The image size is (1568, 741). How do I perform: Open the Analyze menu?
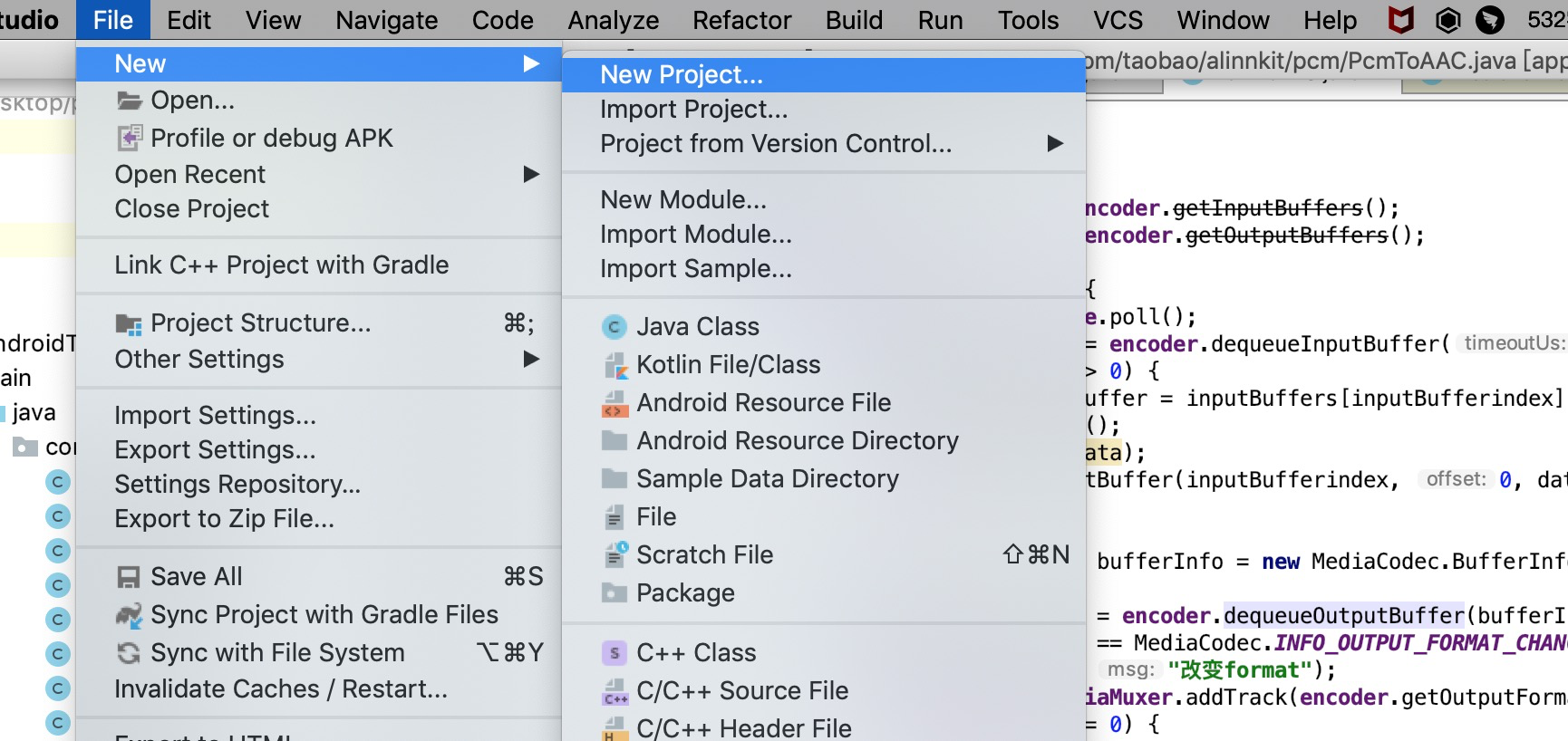pos(613,20)
